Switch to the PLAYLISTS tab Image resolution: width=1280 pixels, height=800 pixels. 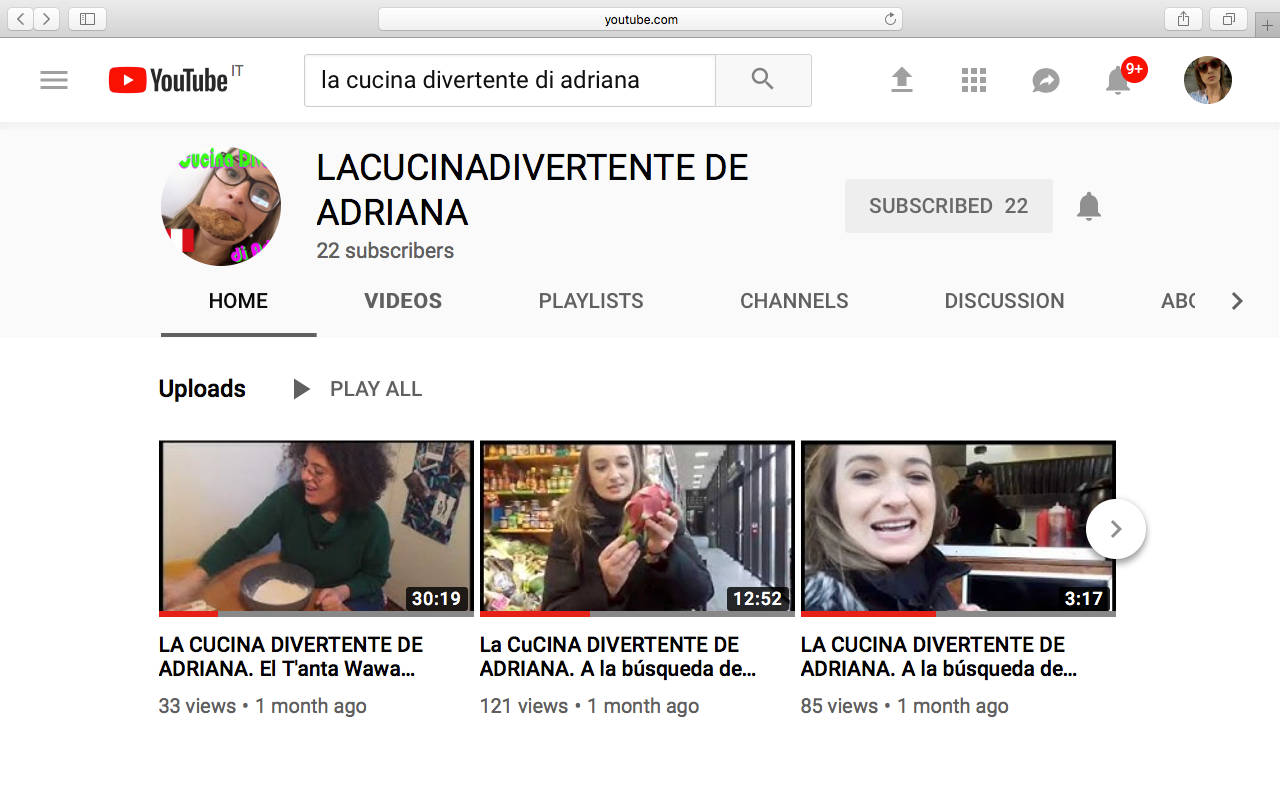point(591,301)
